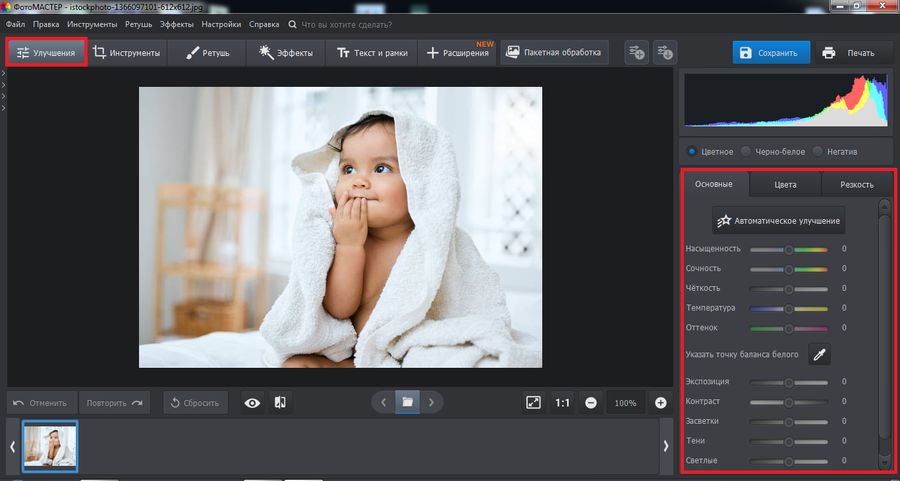This screenshot has height=481, width=900.
Task: Click the Повторить redo button
Action: 114,403
